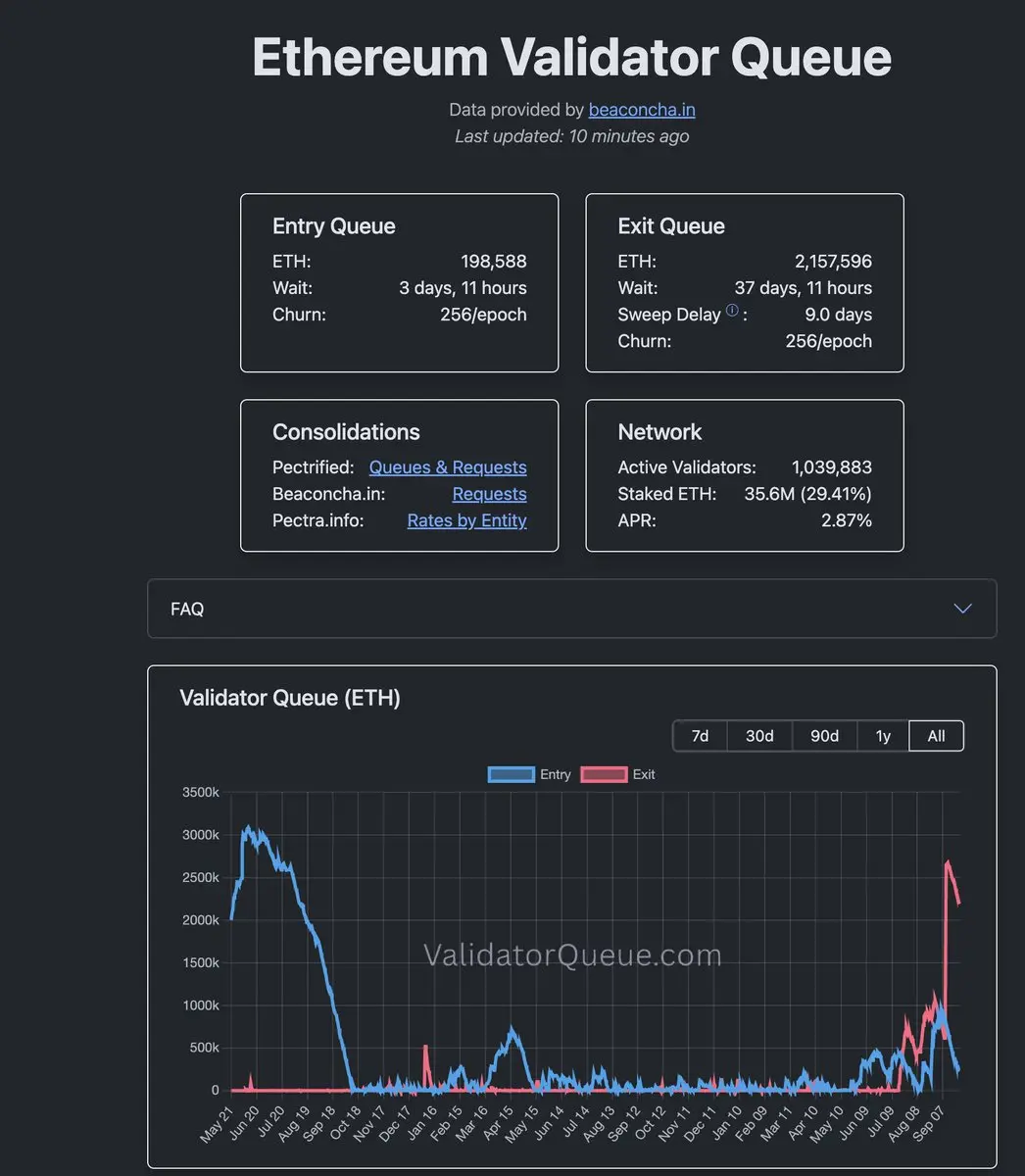Click the Entry Queue ETH value 198,588
The height and width of the screenshot is (1176, 1025).
(494, 262)
